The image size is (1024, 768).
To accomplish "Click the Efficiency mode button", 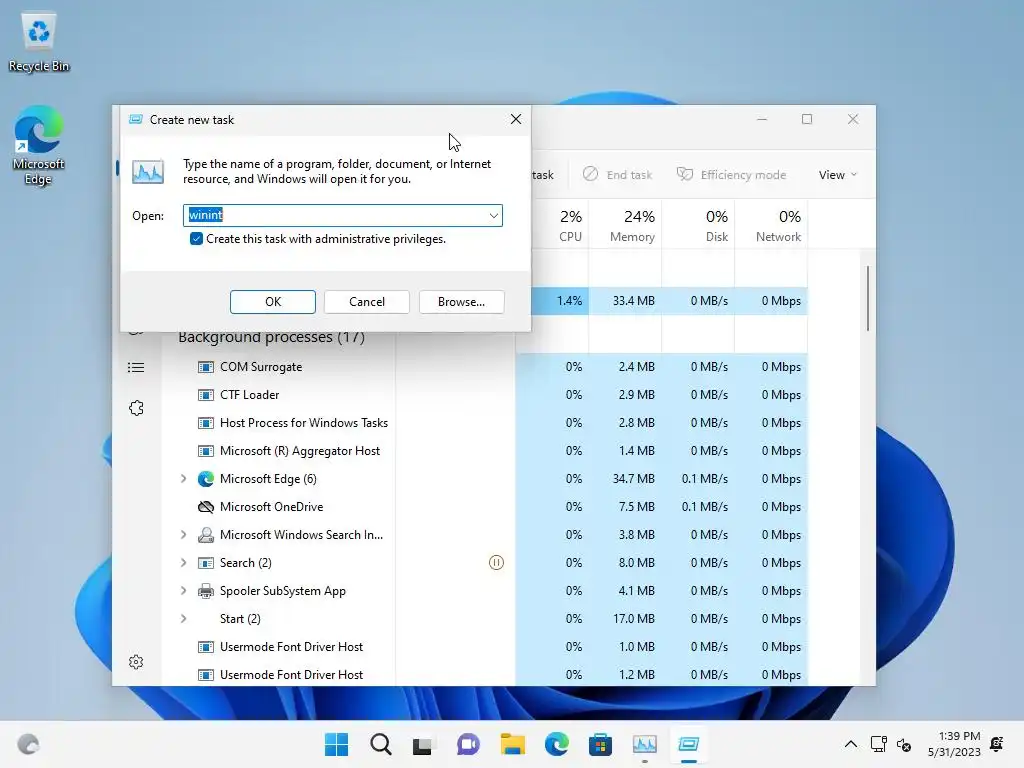I will (731, 174).
